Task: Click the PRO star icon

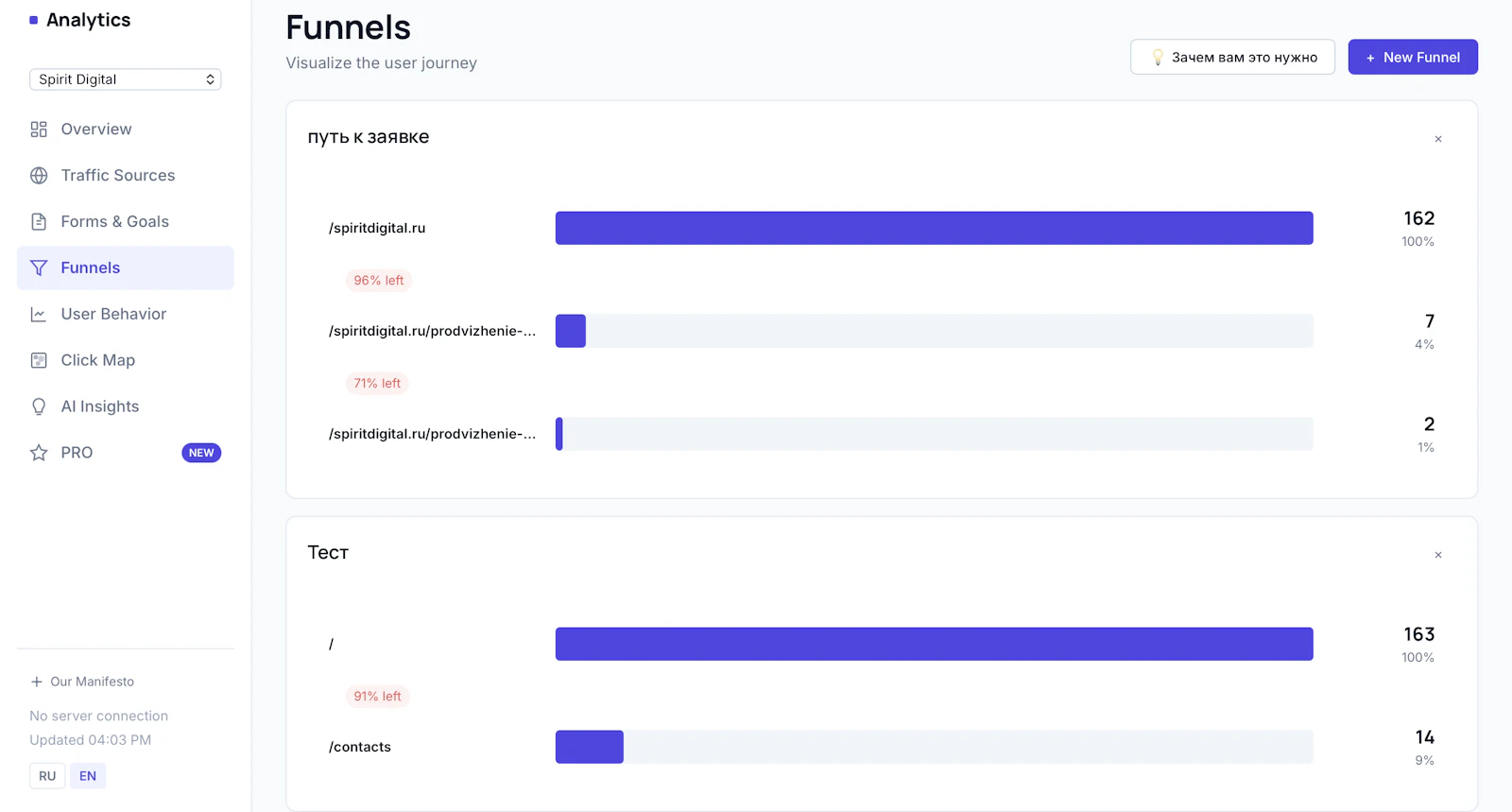Action: pos(39,453)
